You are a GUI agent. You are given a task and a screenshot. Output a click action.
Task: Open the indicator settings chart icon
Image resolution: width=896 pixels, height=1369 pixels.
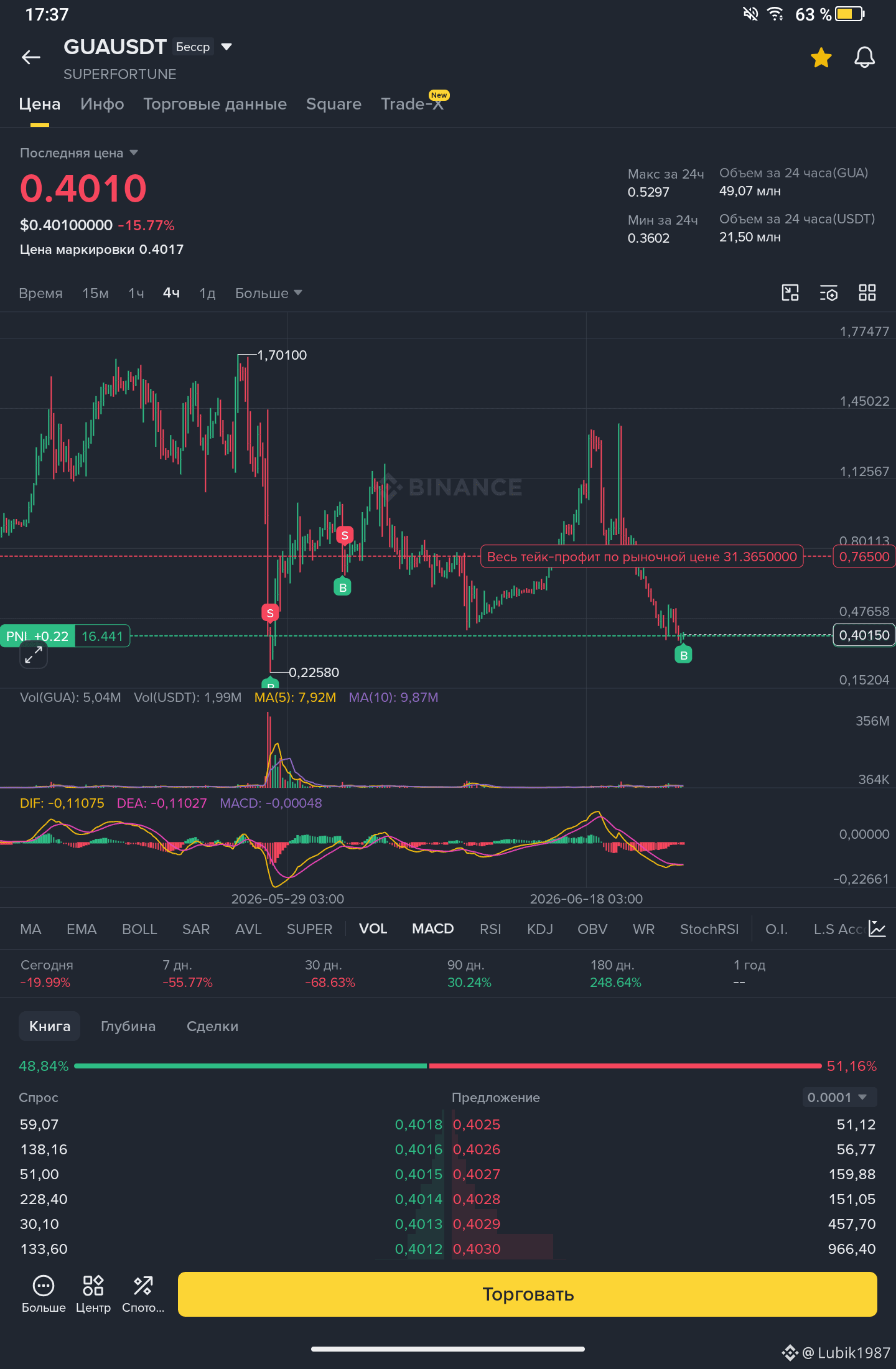pyautogui.click(x=877, y=928)
